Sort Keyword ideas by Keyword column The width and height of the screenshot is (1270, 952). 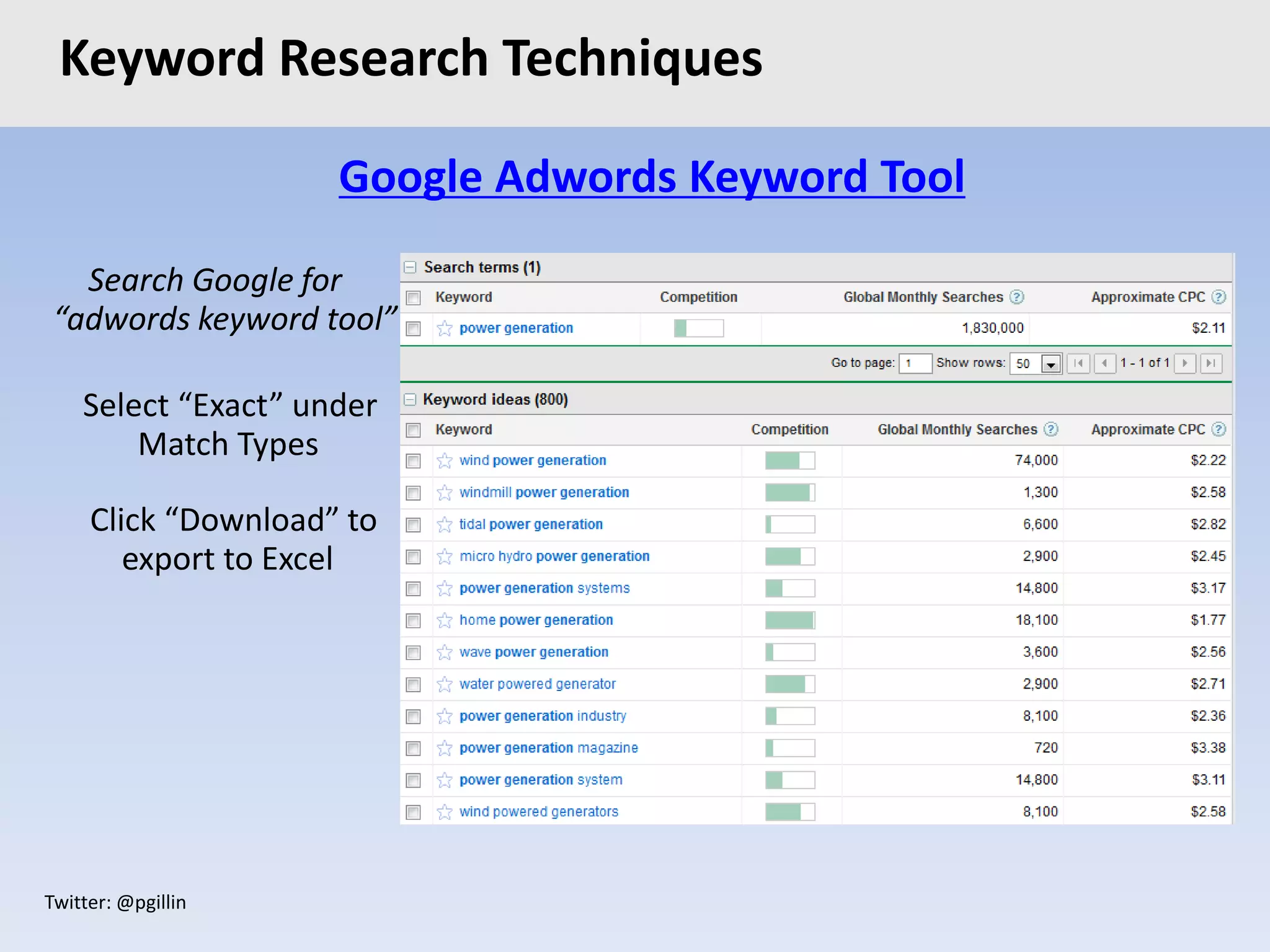coord(463,430)
